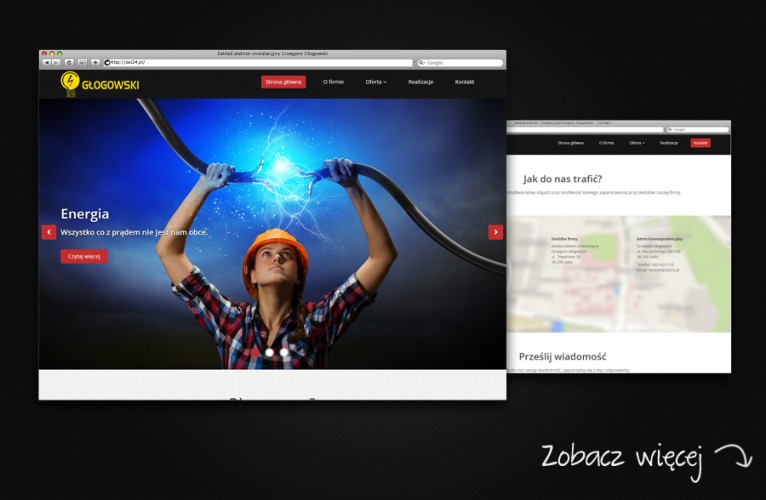The width and height of the screenshot is (766, 500).
Task: Expand the Oferta dropdown in front window
Action: [376, 82]
